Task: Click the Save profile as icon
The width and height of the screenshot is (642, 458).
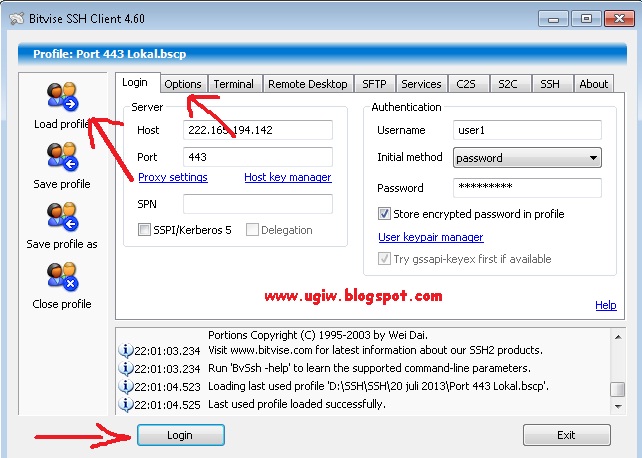Action: (x=62, y=217)
